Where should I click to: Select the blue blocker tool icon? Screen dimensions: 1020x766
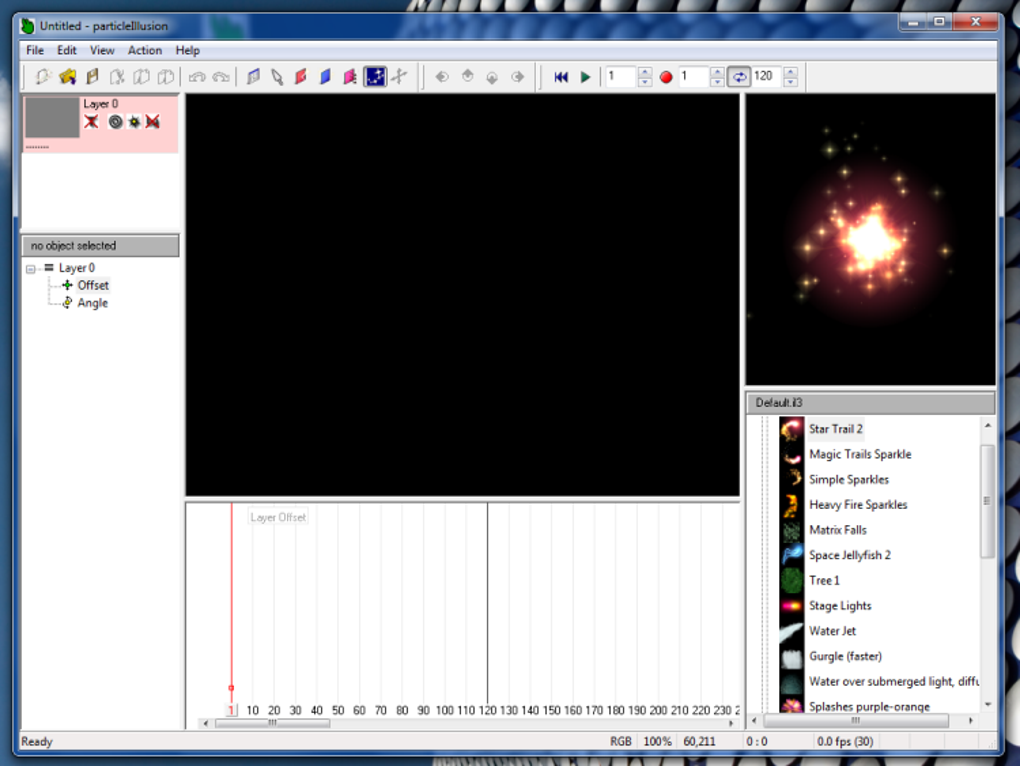pos(325,77)
